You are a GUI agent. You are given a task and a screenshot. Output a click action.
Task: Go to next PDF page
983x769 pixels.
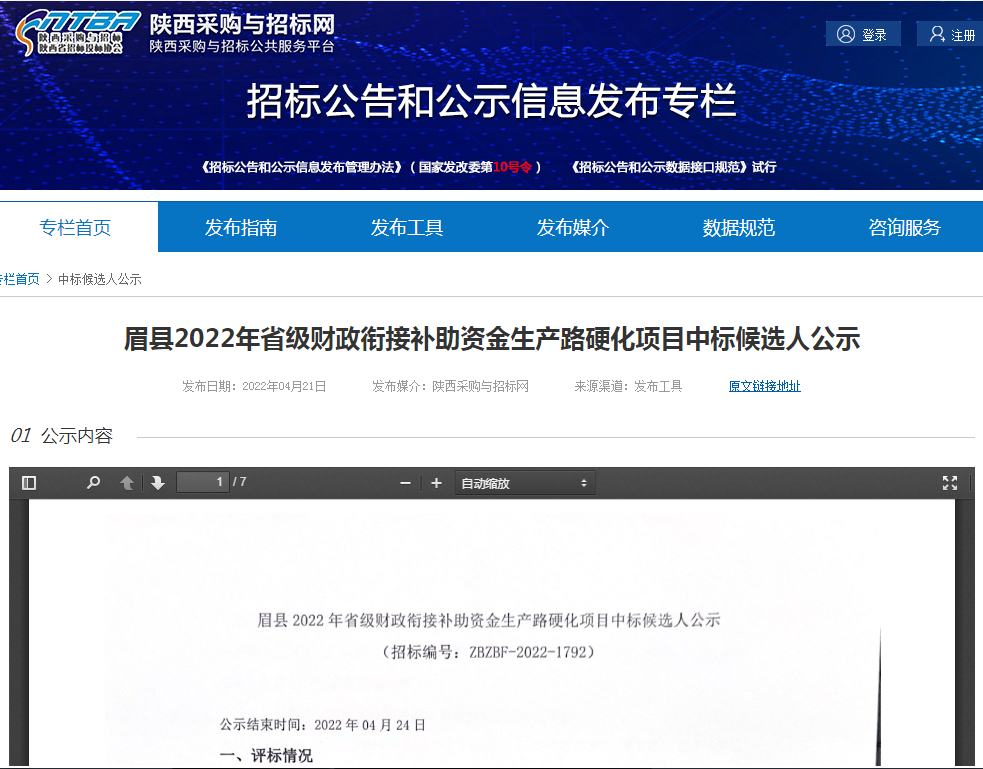[158, 483]
